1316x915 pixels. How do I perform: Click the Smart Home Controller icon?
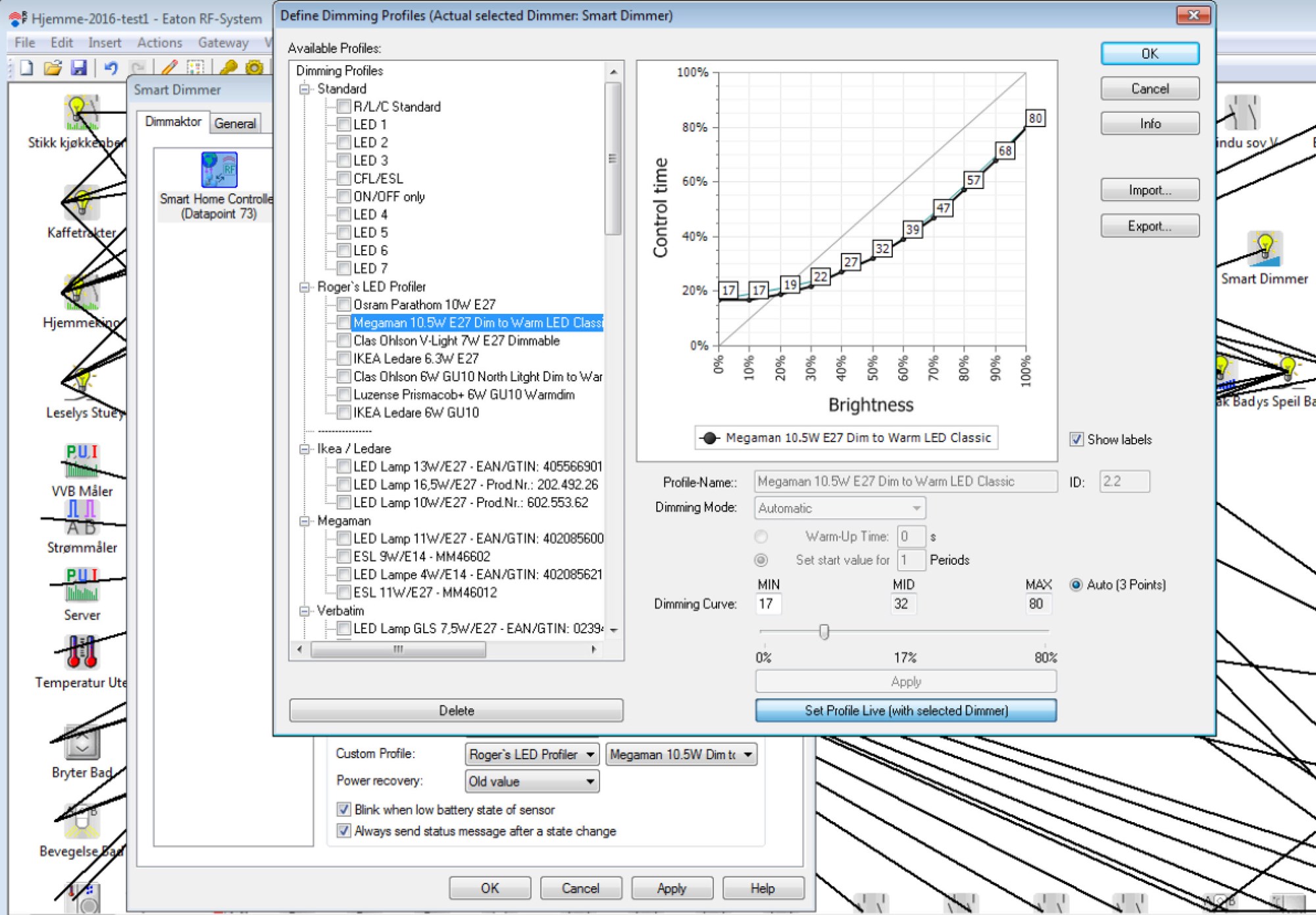coord(219,169)
